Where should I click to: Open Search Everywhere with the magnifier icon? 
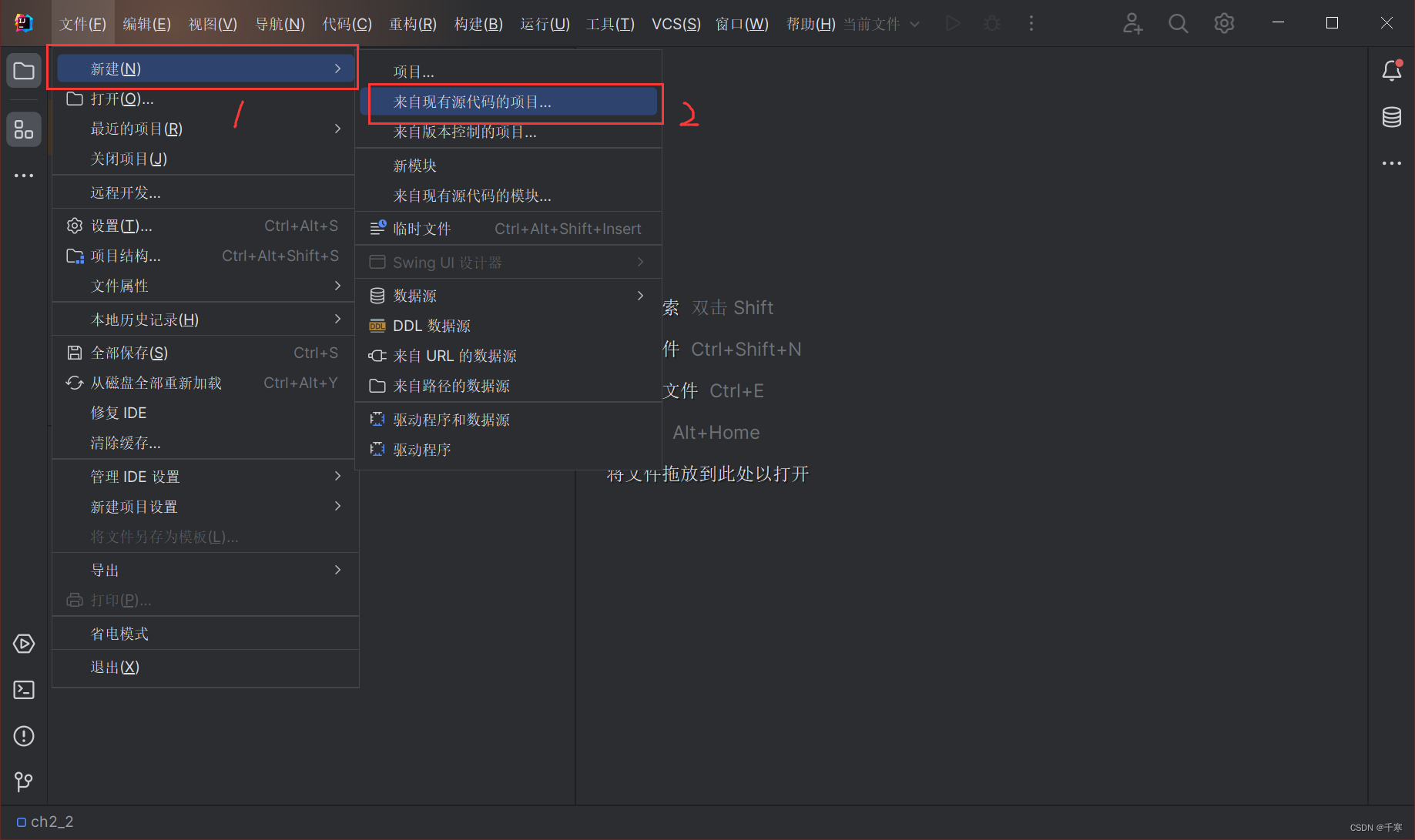(1178, 23)
